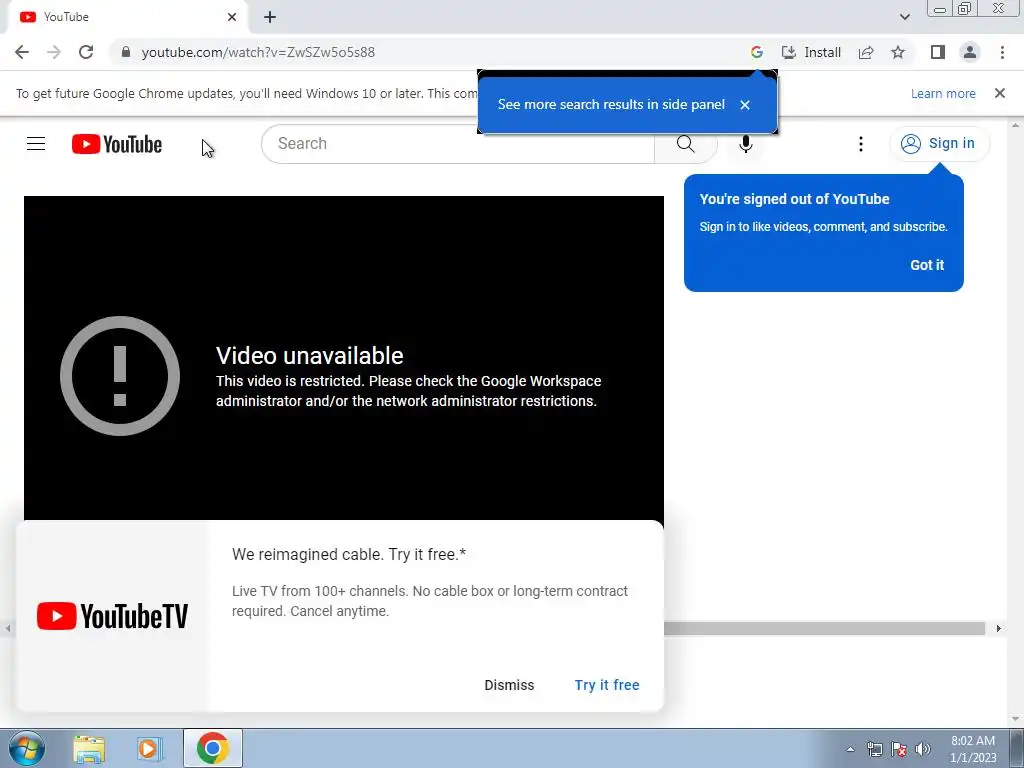Reload the current page
Screen dimensions: 1024x768
point(86,52)
